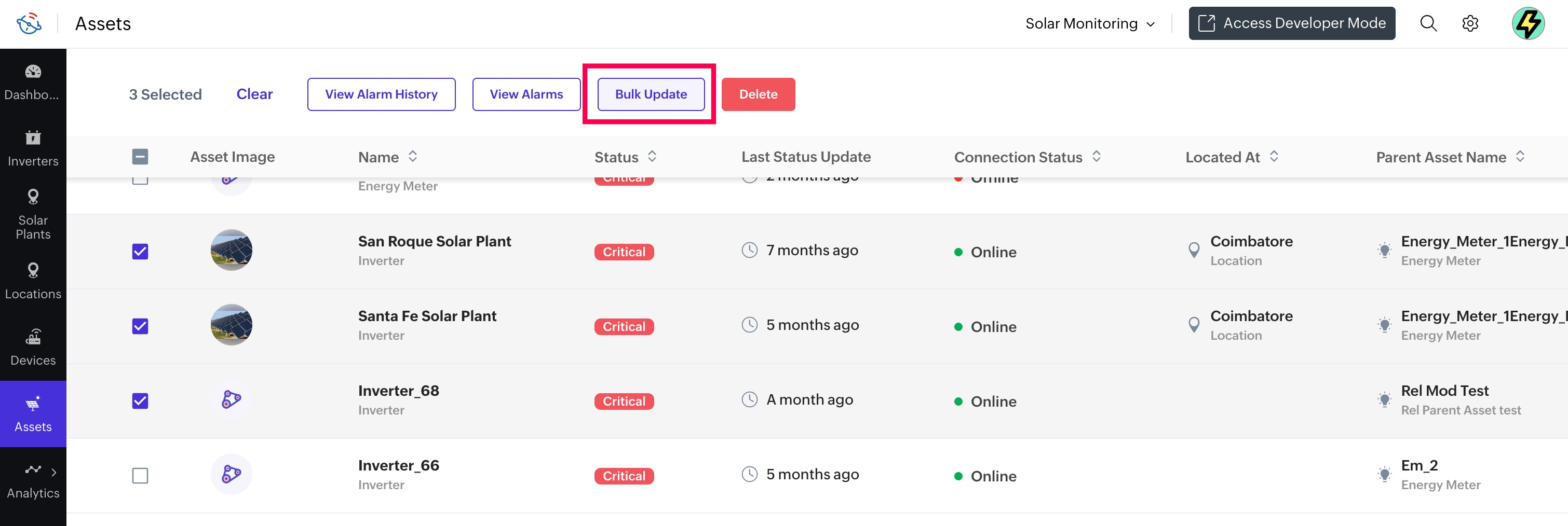Go to Inverters in sidebar
This screenshot has height=526, width=1568.
click(x=33, y=148)
